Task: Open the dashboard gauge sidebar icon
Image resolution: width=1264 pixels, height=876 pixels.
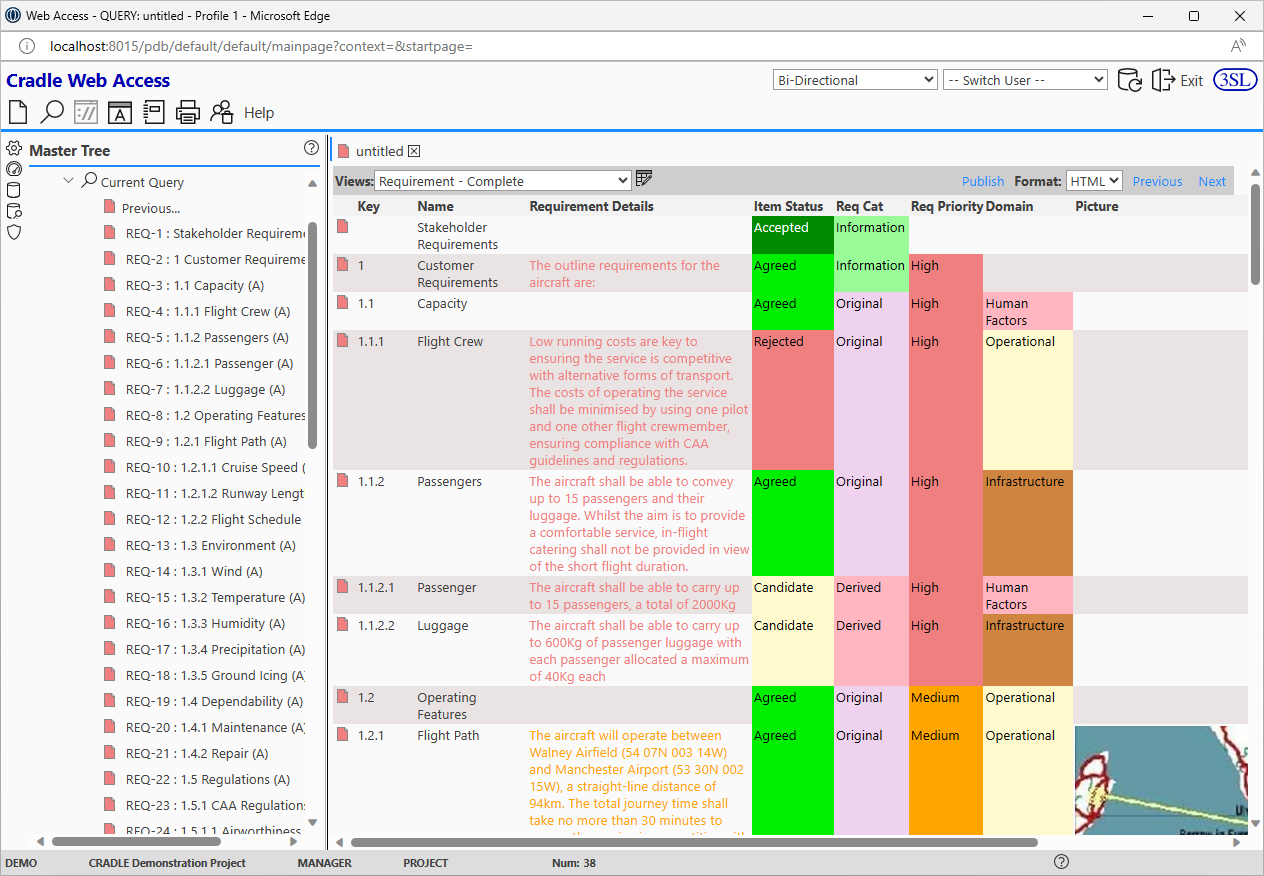Action: click(14, 170)
